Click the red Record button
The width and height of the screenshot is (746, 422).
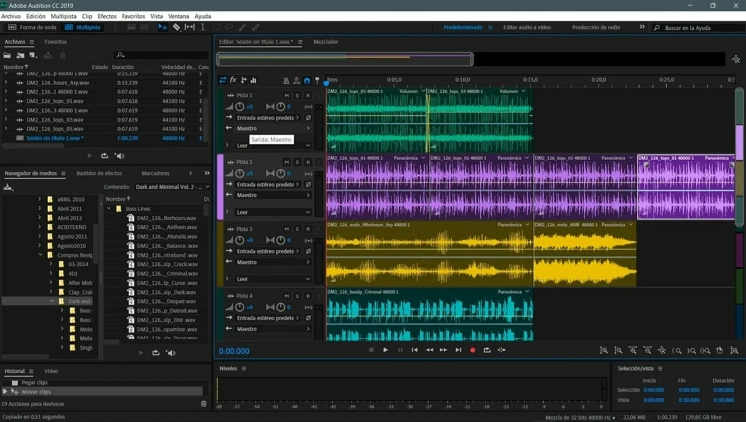click(472, 350)
